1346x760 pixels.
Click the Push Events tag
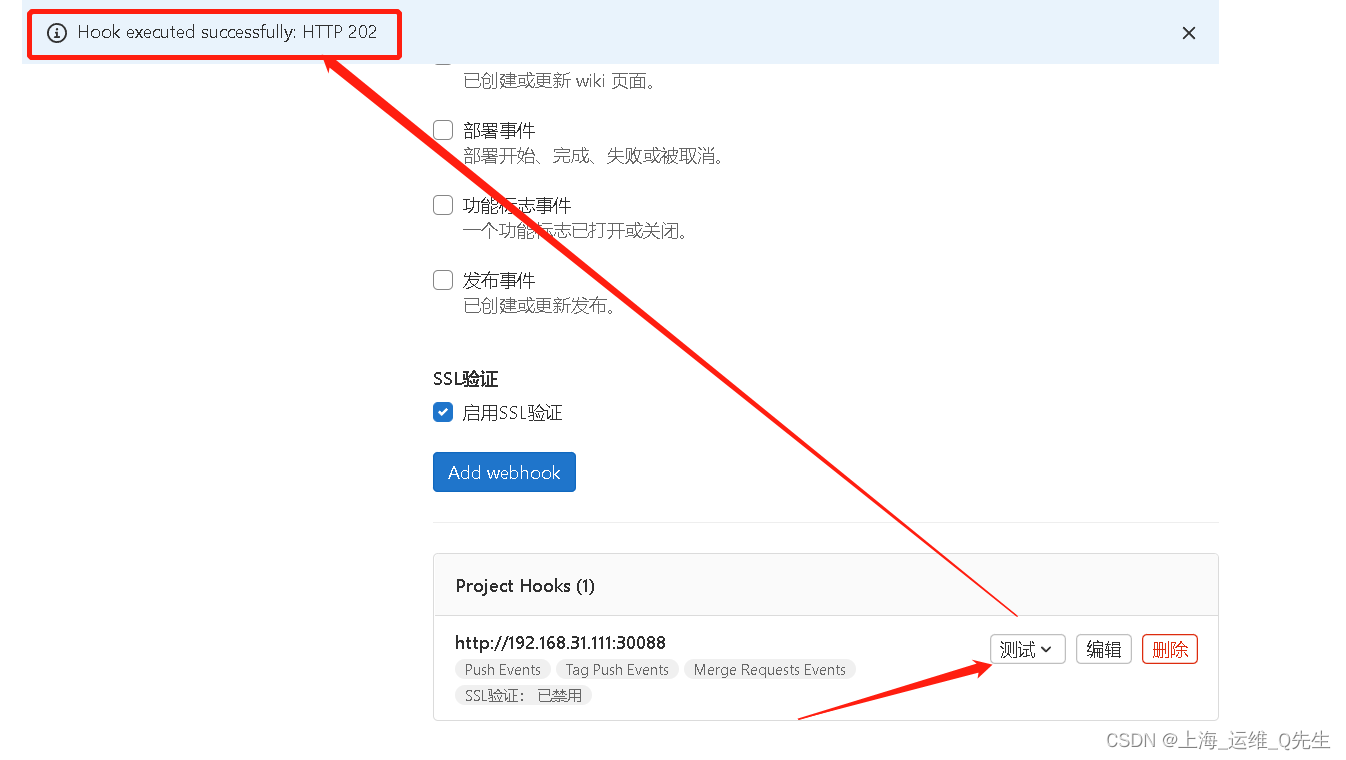[x=503, y=670]
